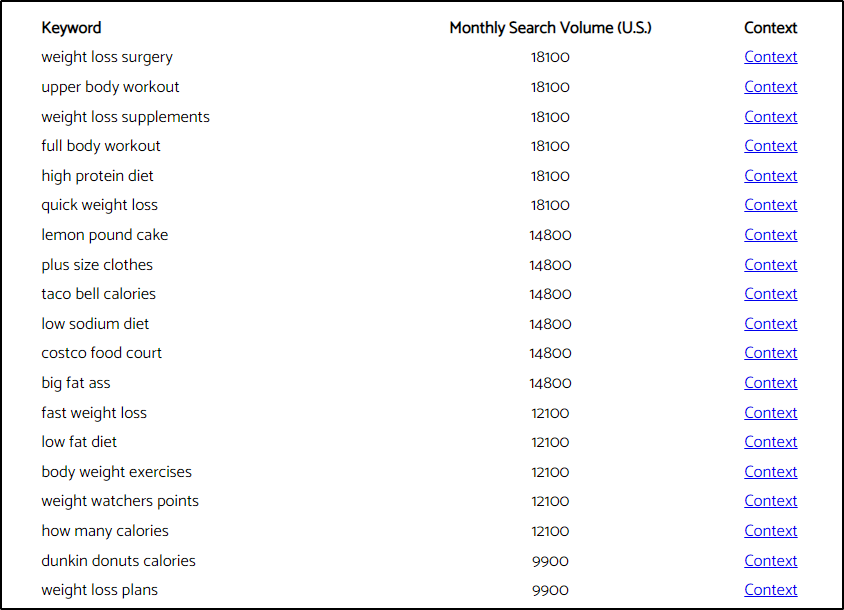Open Context link for weight watchers points
The height and width of the screenshot is (610, 844).
tap(770, 501)
